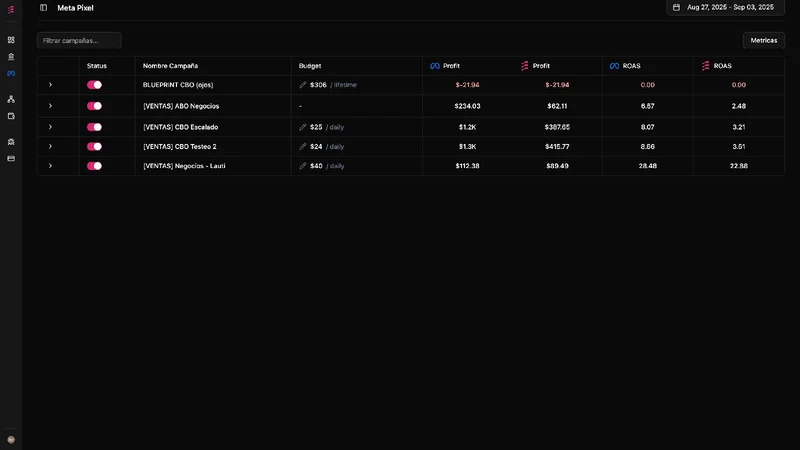The height and width of the screenshot is (450, 800).
Task: Toggle status of [VENTAS] CBO Testeo 2 campaign
Action: 94,146
